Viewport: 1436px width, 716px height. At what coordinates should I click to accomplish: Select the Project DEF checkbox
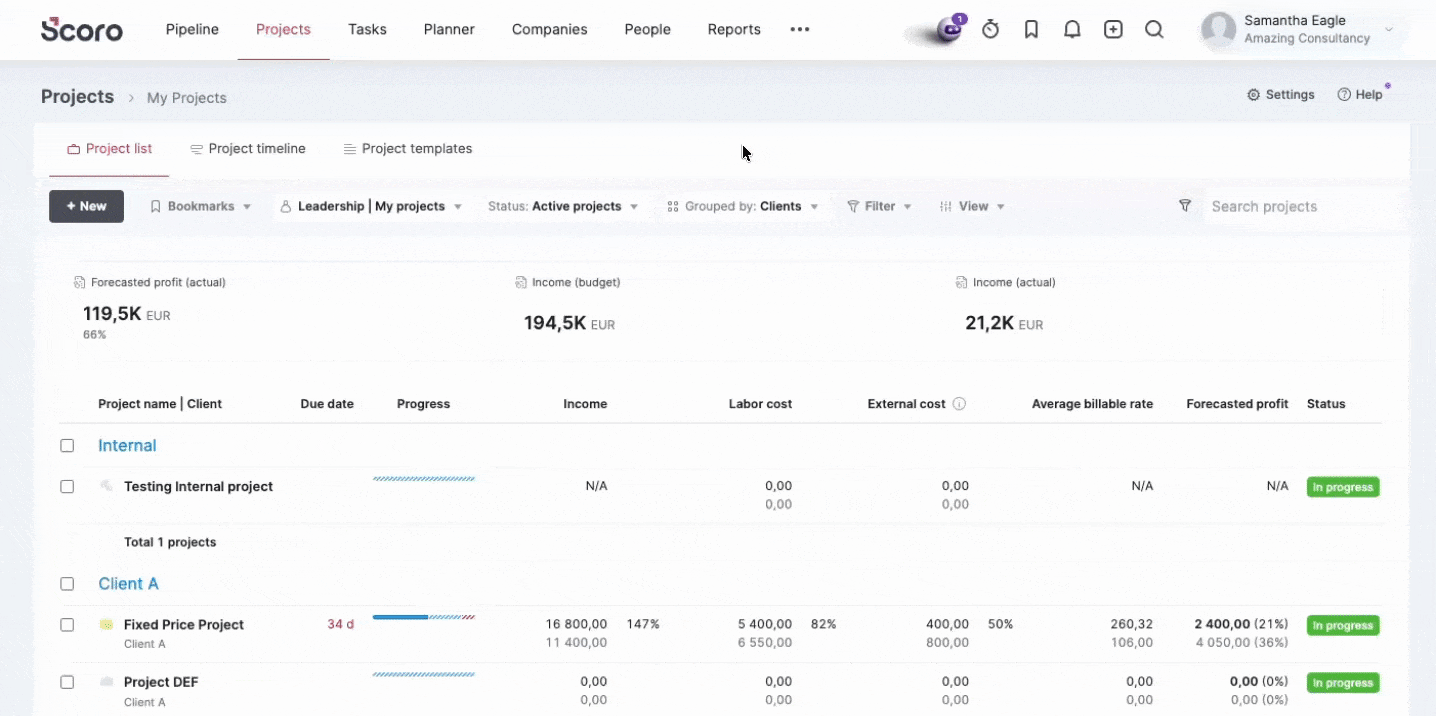click(x=67, y=682)
